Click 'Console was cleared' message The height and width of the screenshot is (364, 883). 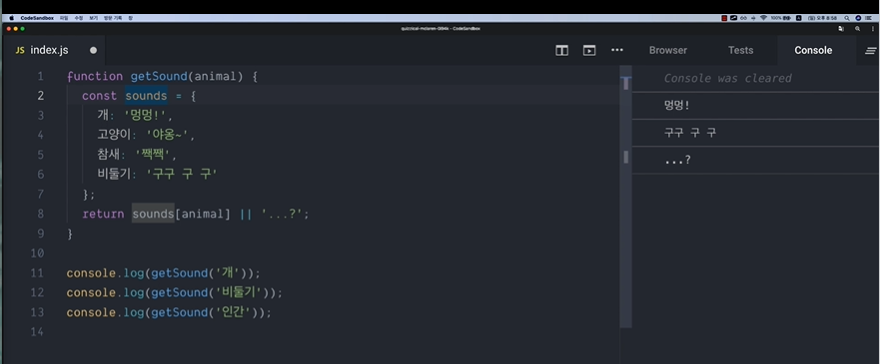pos(728,78)
